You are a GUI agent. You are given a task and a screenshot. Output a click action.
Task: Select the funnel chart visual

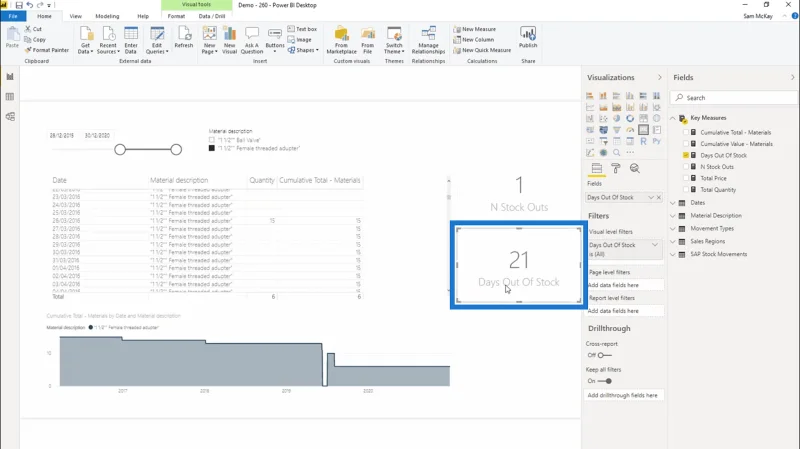click(x=616, y=130)
